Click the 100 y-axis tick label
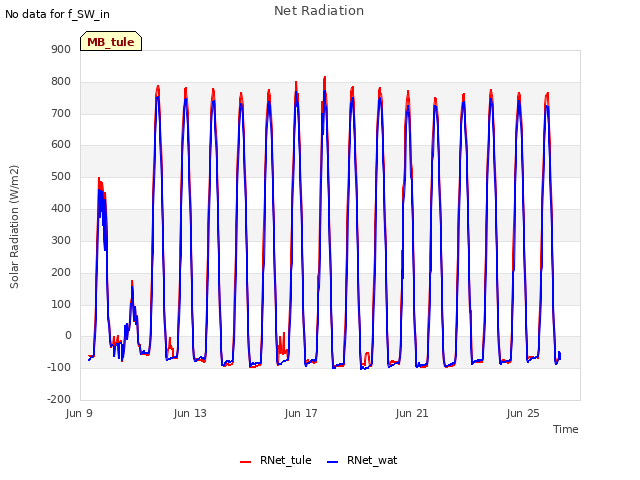Screen dimensions: 640x480 (61, 304)
